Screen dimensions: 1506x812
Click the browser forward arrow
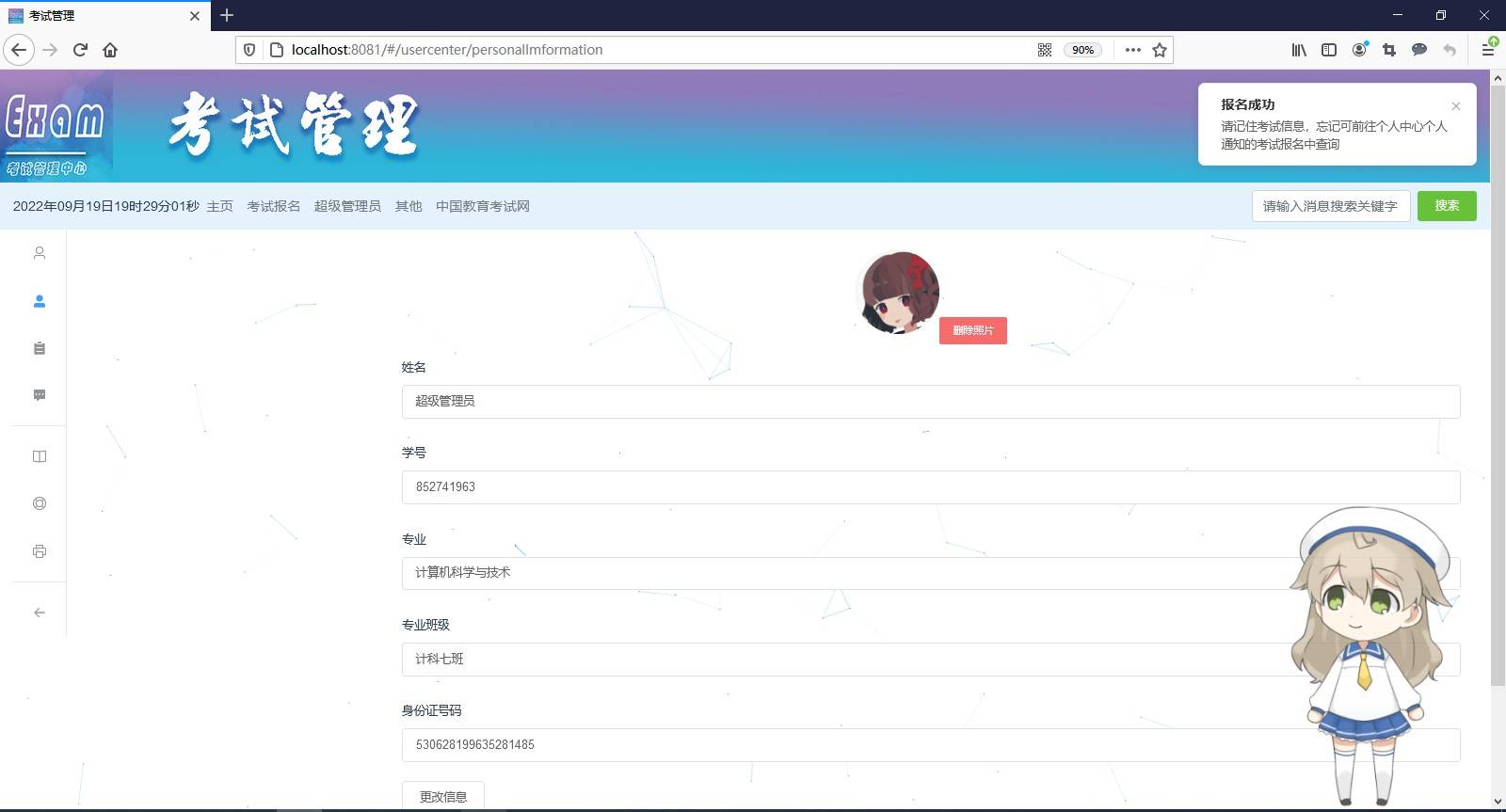coord(50,50)
